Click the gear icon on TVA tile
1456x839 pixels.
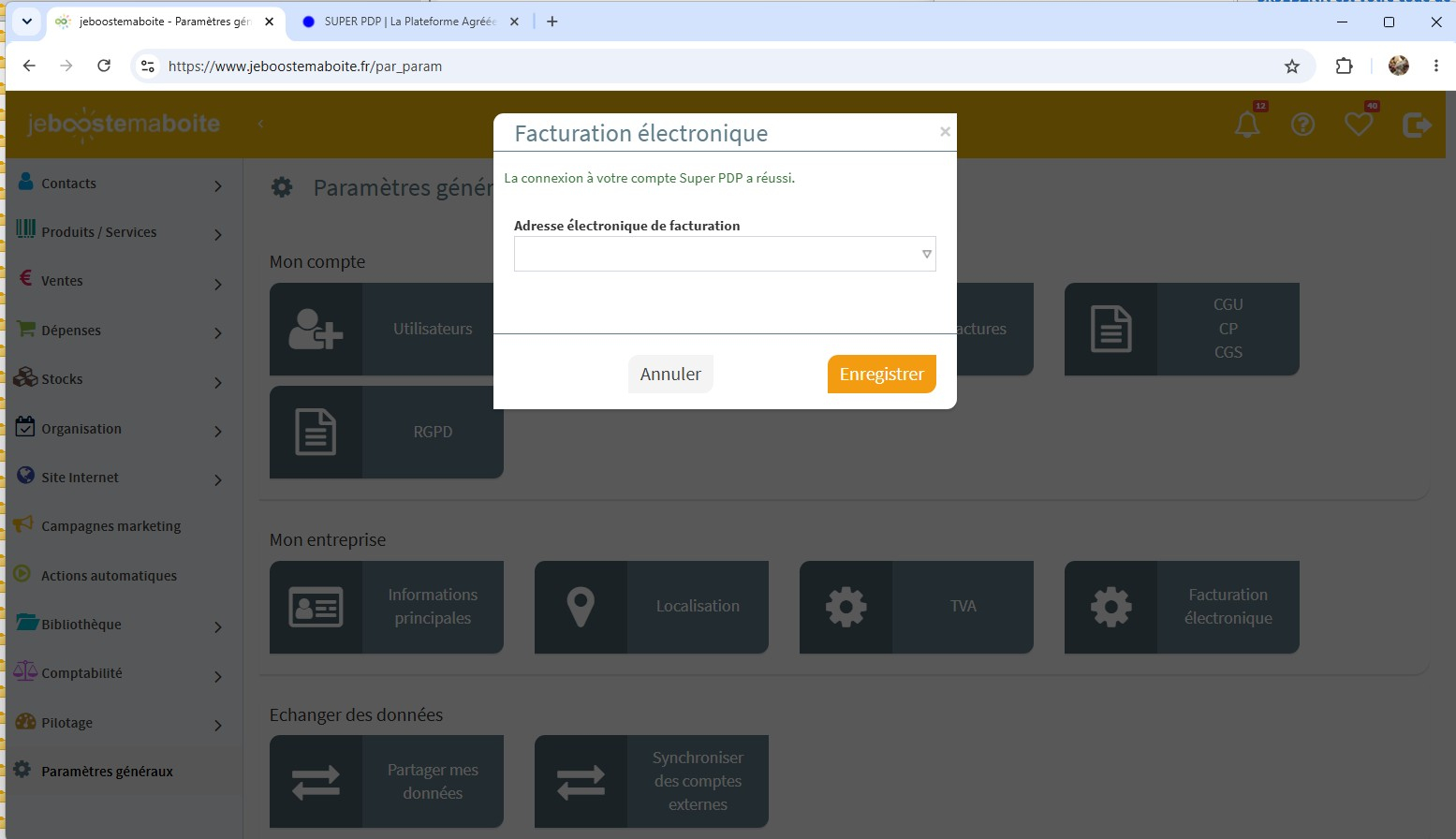[x=846, y=607]
